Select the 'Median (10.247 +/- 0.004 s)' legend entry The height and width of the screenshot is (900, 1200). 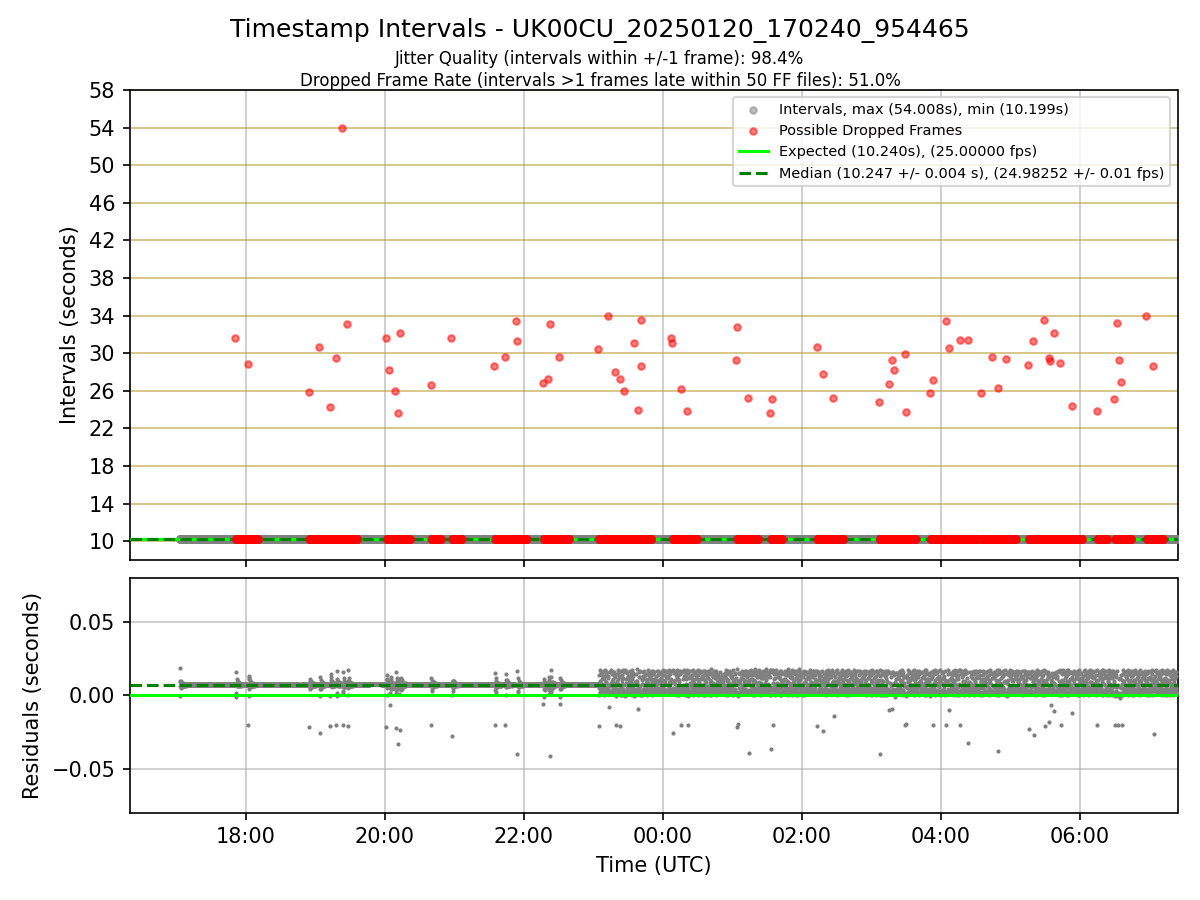971,173
